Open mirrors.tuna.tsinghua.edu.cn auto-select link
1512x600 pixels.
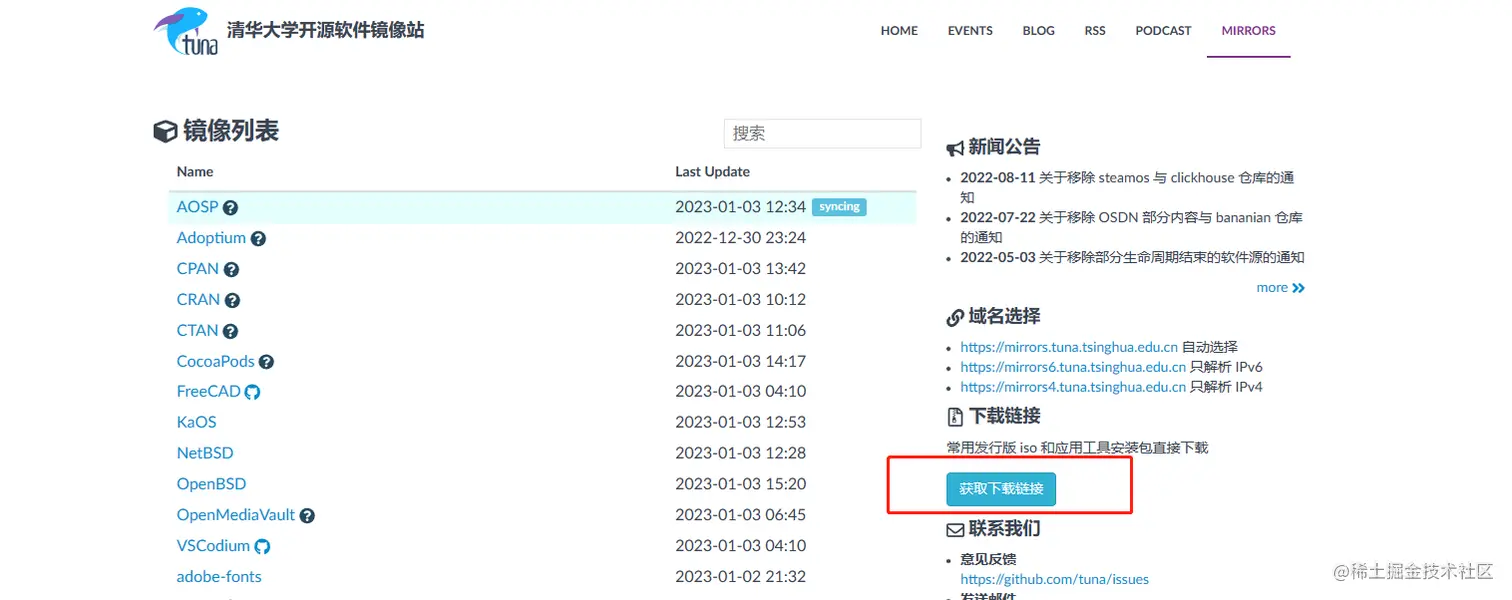coord(1069,347)
